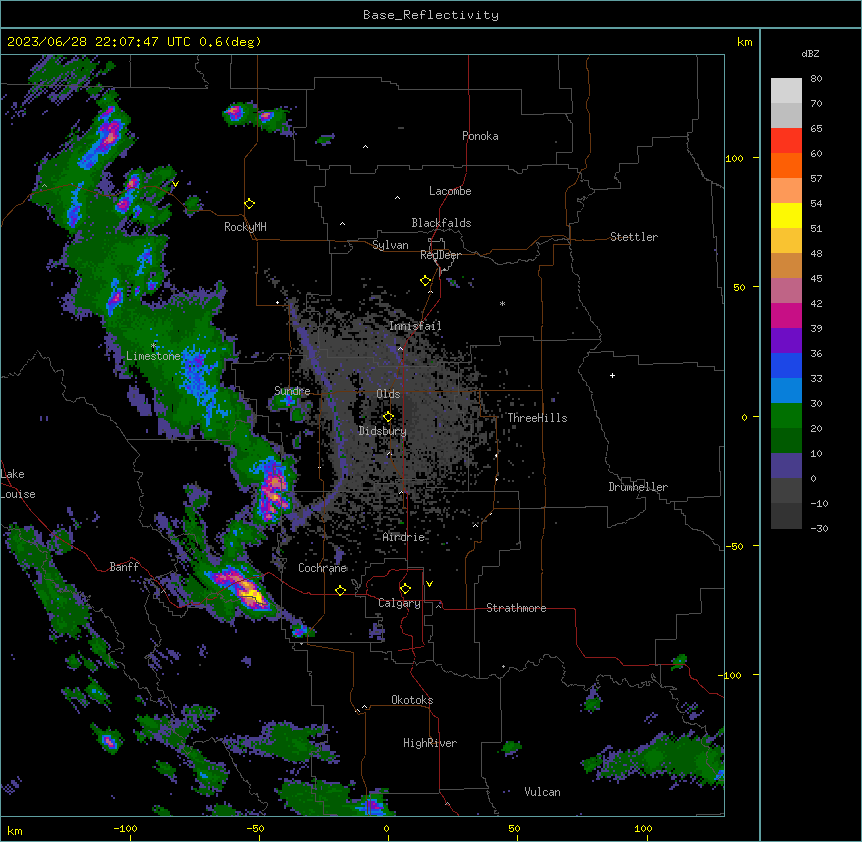
Task: Click the Olds town label
Action: 388,394
